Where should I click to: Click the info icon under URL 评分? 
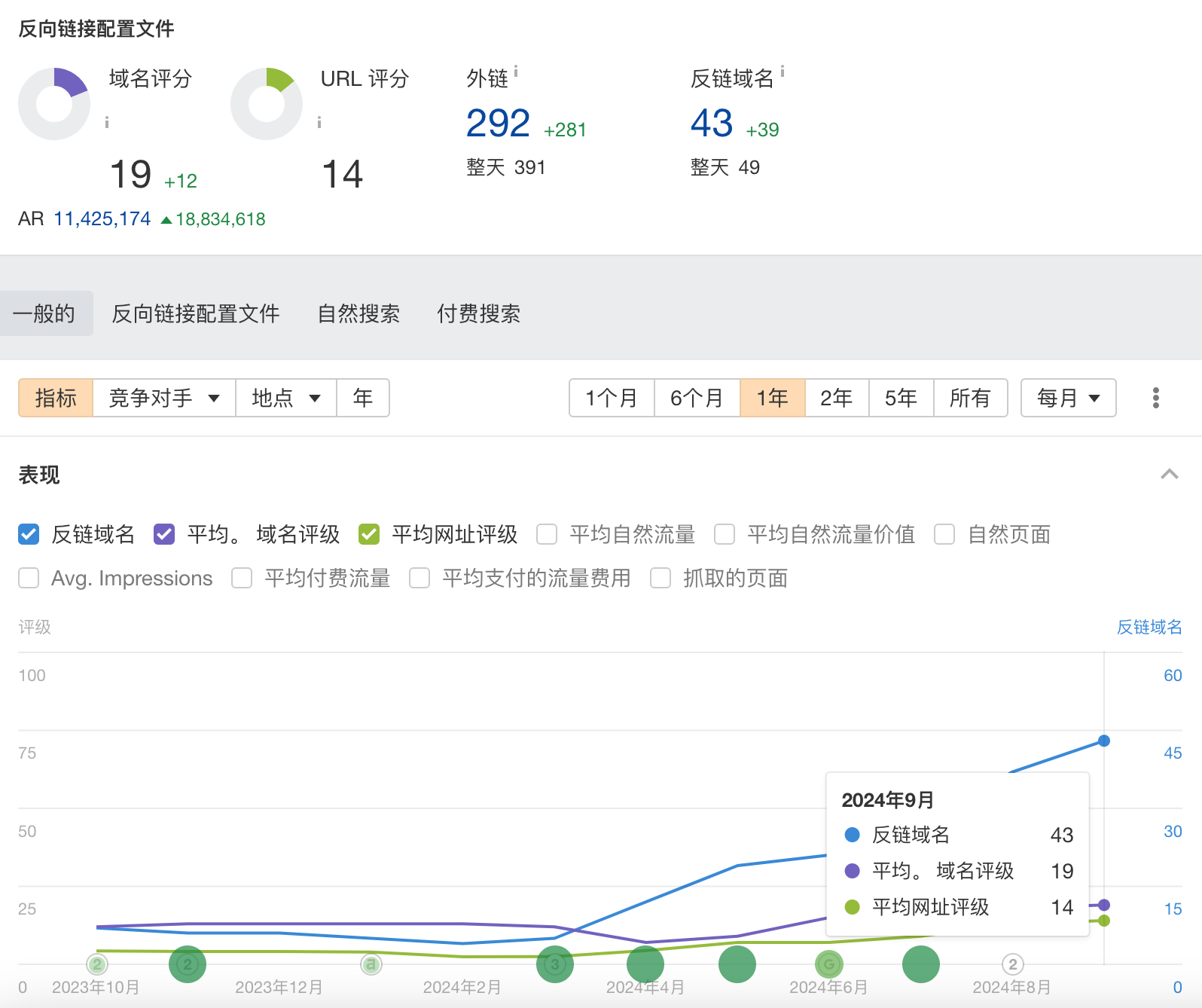coord(319,122)
